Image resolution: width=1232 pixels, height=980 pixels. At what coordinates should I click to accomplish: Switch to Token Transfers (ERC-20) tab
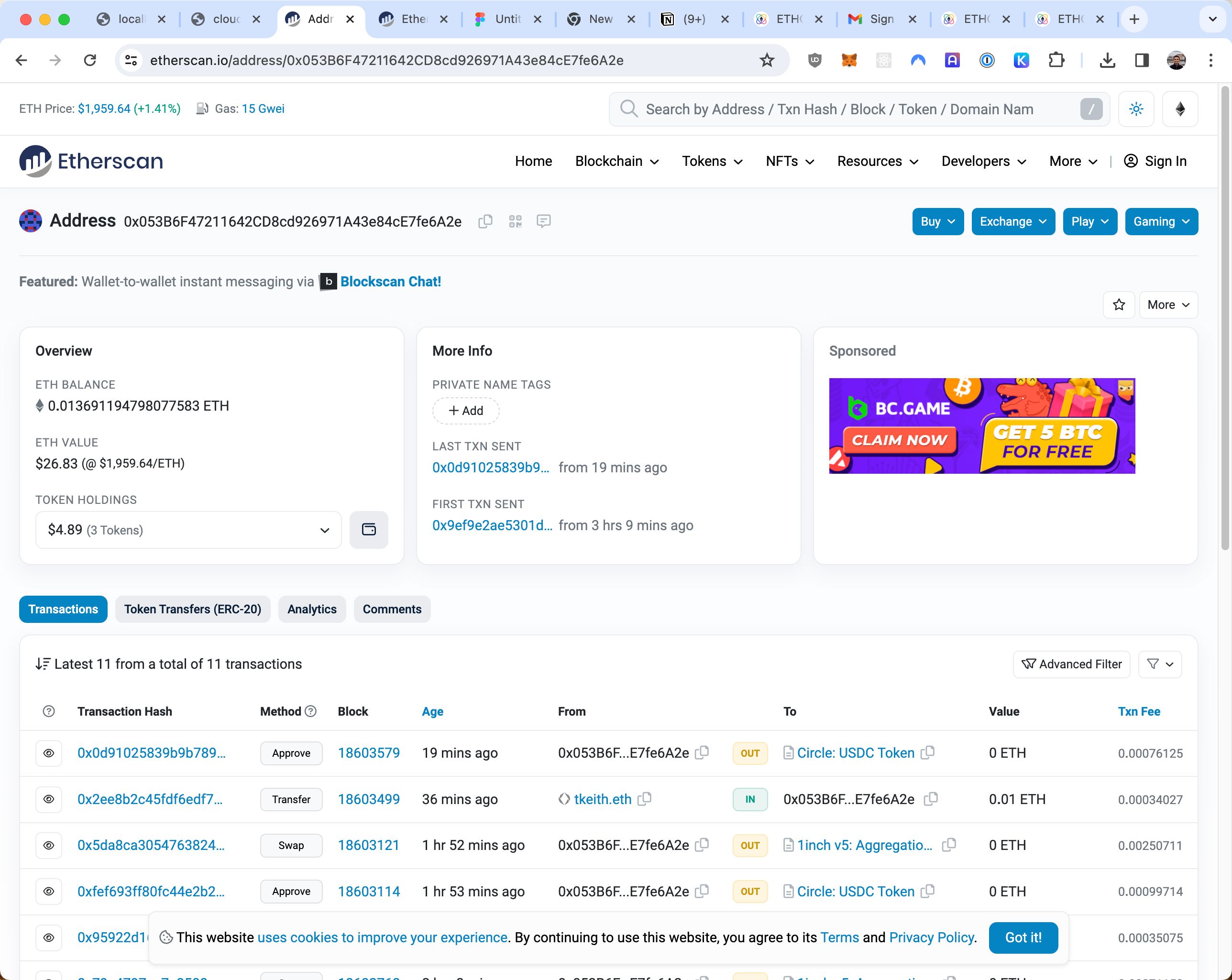(193, 610)
